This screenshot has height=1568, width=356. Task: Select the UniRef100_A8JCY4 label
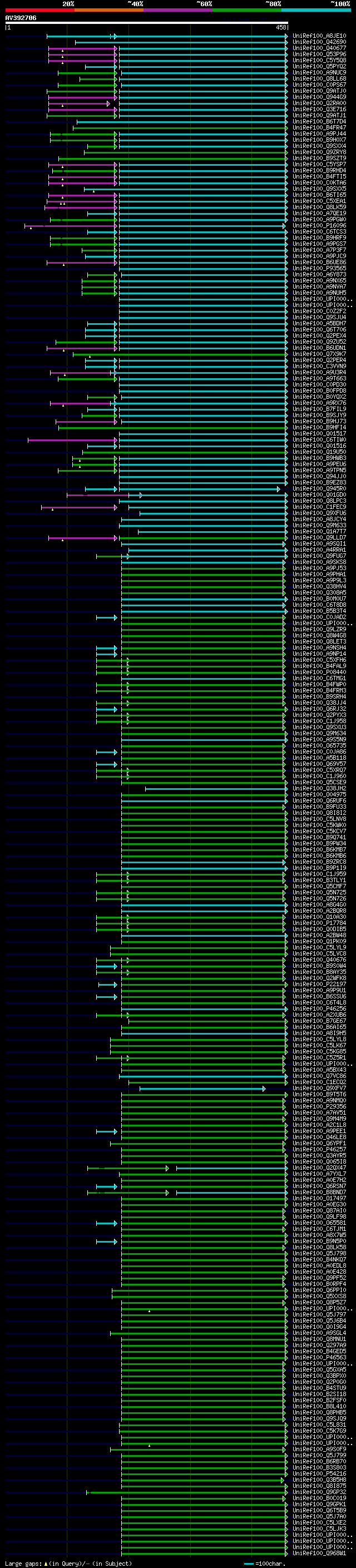pyautogui.click(x=319, y=519)
